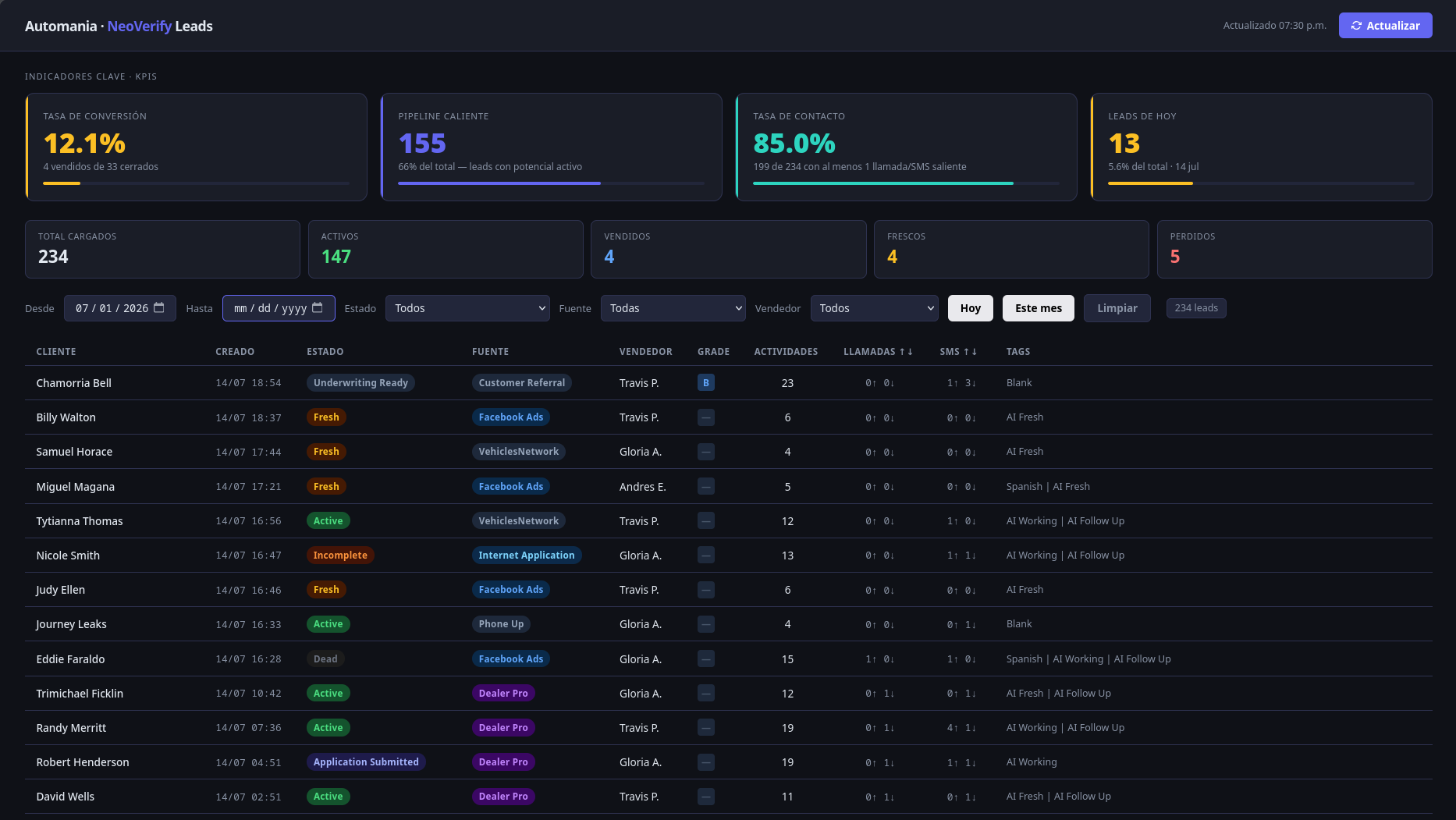
Task: Click the empty grade badge in Billy Walton's row
Action: (x=706, y=417)
